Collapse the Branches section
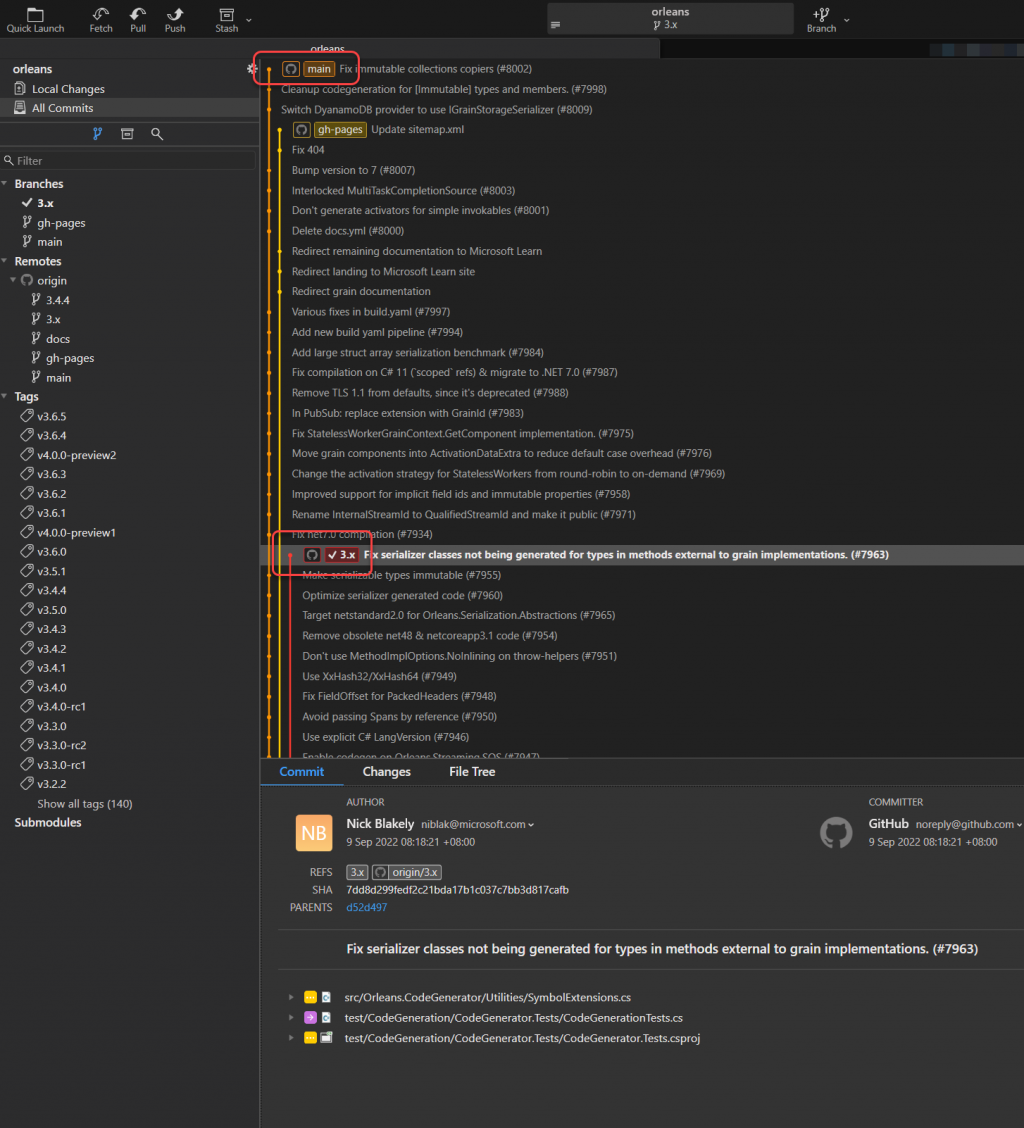The image size is (1024, 1128). (x=5, y=183)
